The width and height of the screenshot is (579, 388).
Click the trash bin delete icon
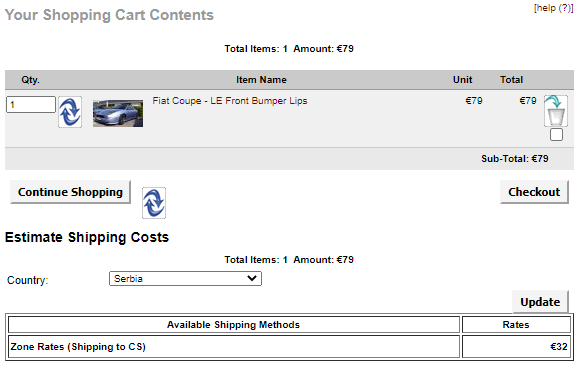(556, 111)
